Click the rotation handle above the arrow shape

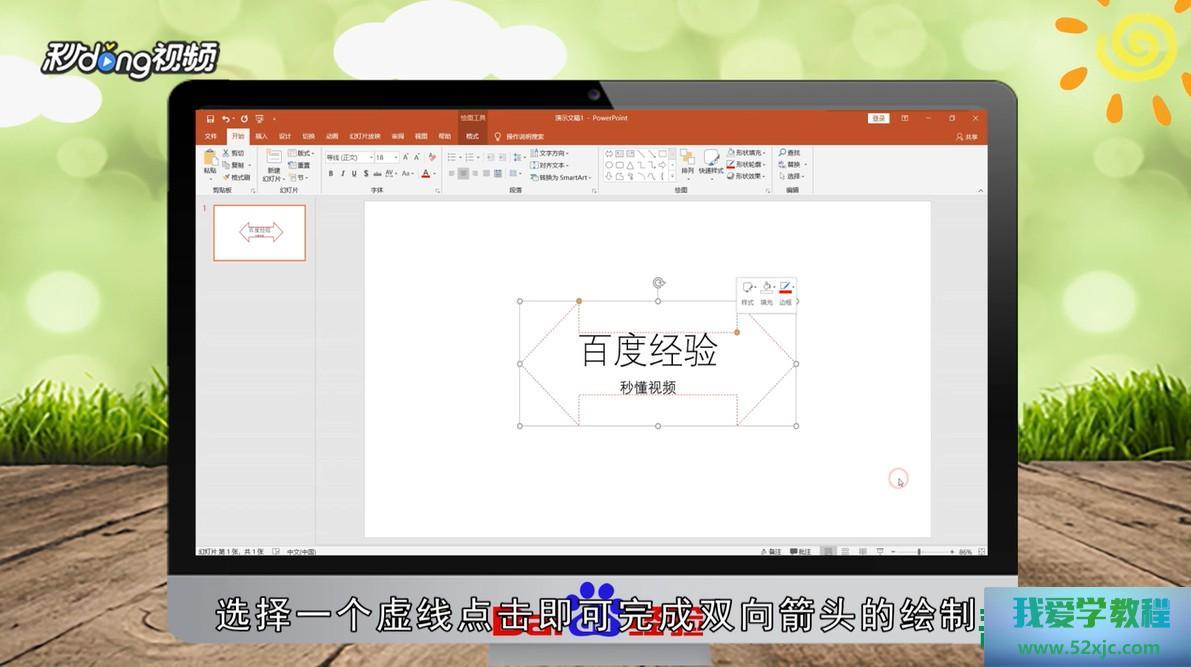658,283
